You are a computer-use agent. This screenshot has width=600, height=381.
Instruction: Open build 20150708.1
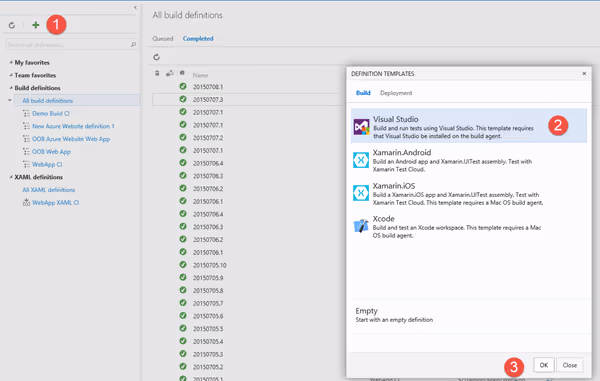(208, 87)
